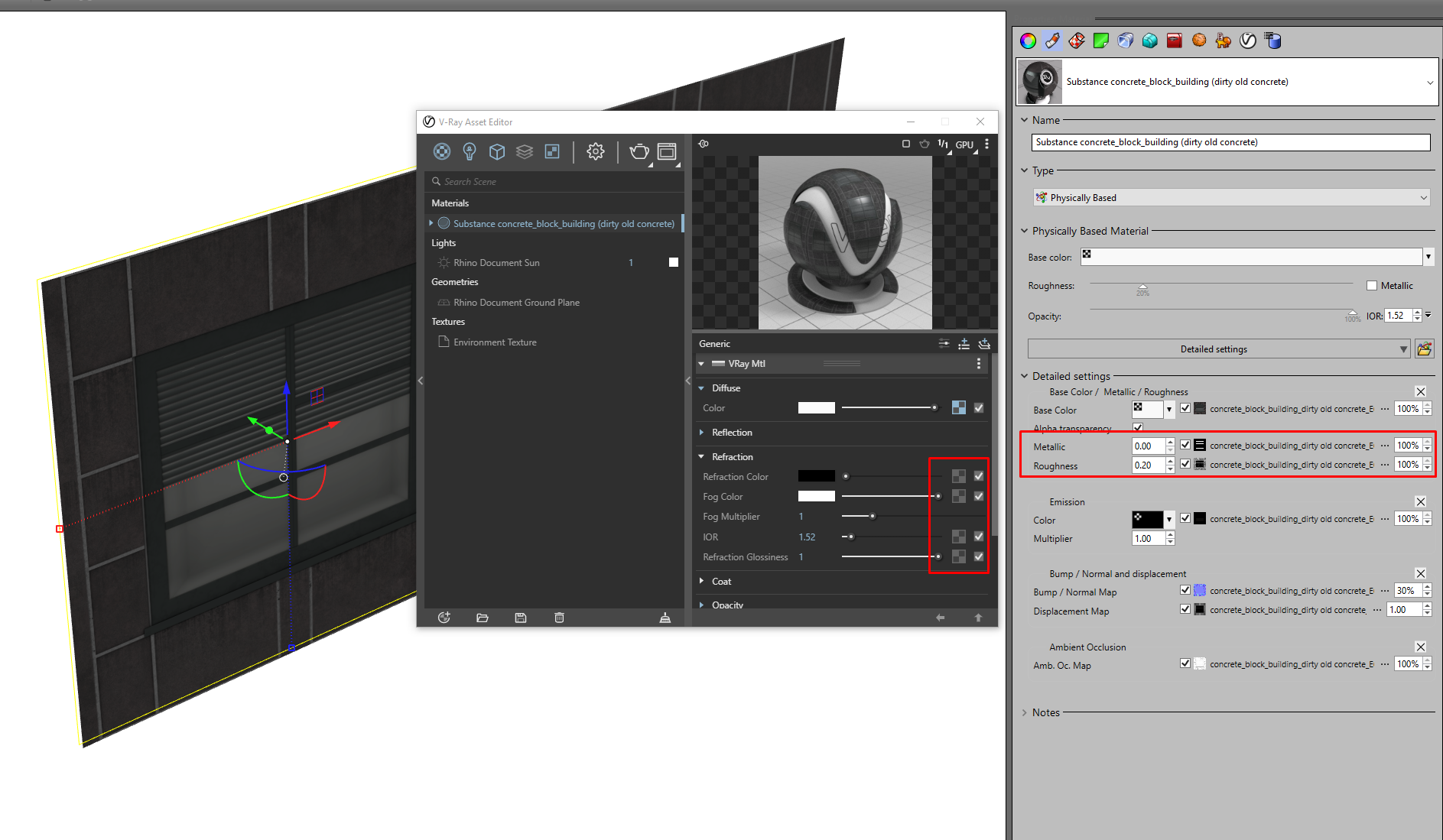Click the Add Asset icon at bottom left
The image size is (1443, 840).
pyautogui.click(x=444, y=618)
